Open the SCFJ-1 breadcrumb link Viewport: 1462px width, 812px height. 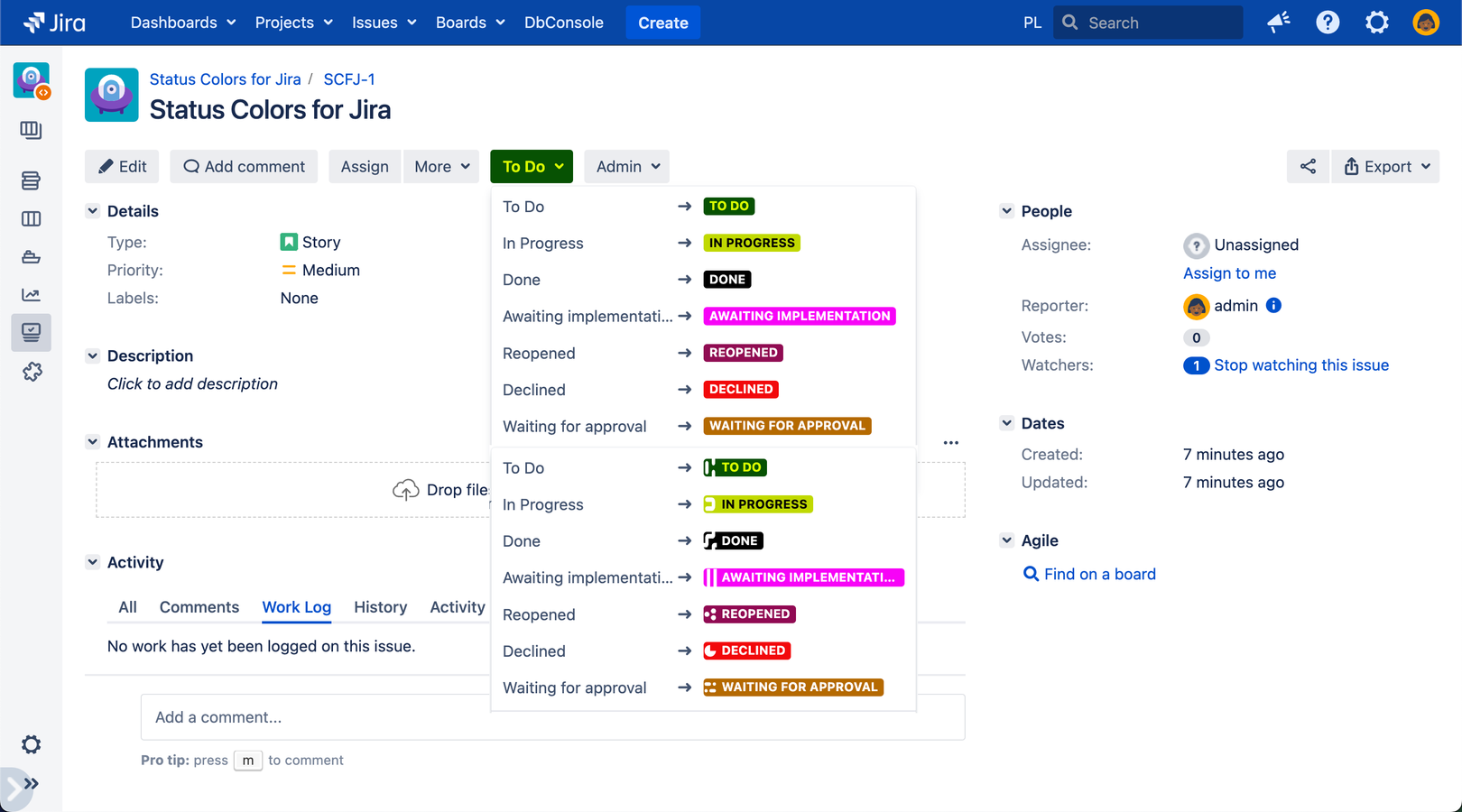pos(349,79)
